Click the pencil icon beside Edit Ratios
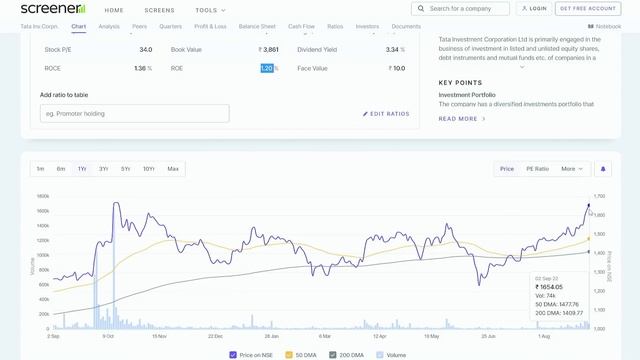This screenshot has height=360, width=640. [x=365, y=114]
